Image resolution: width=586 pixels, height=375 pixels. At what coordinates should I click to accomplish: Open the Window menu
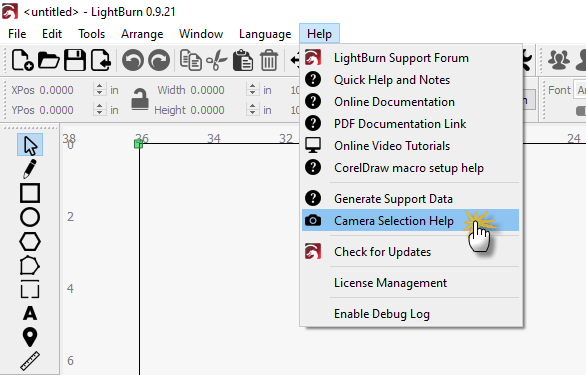tap(201, 34)
